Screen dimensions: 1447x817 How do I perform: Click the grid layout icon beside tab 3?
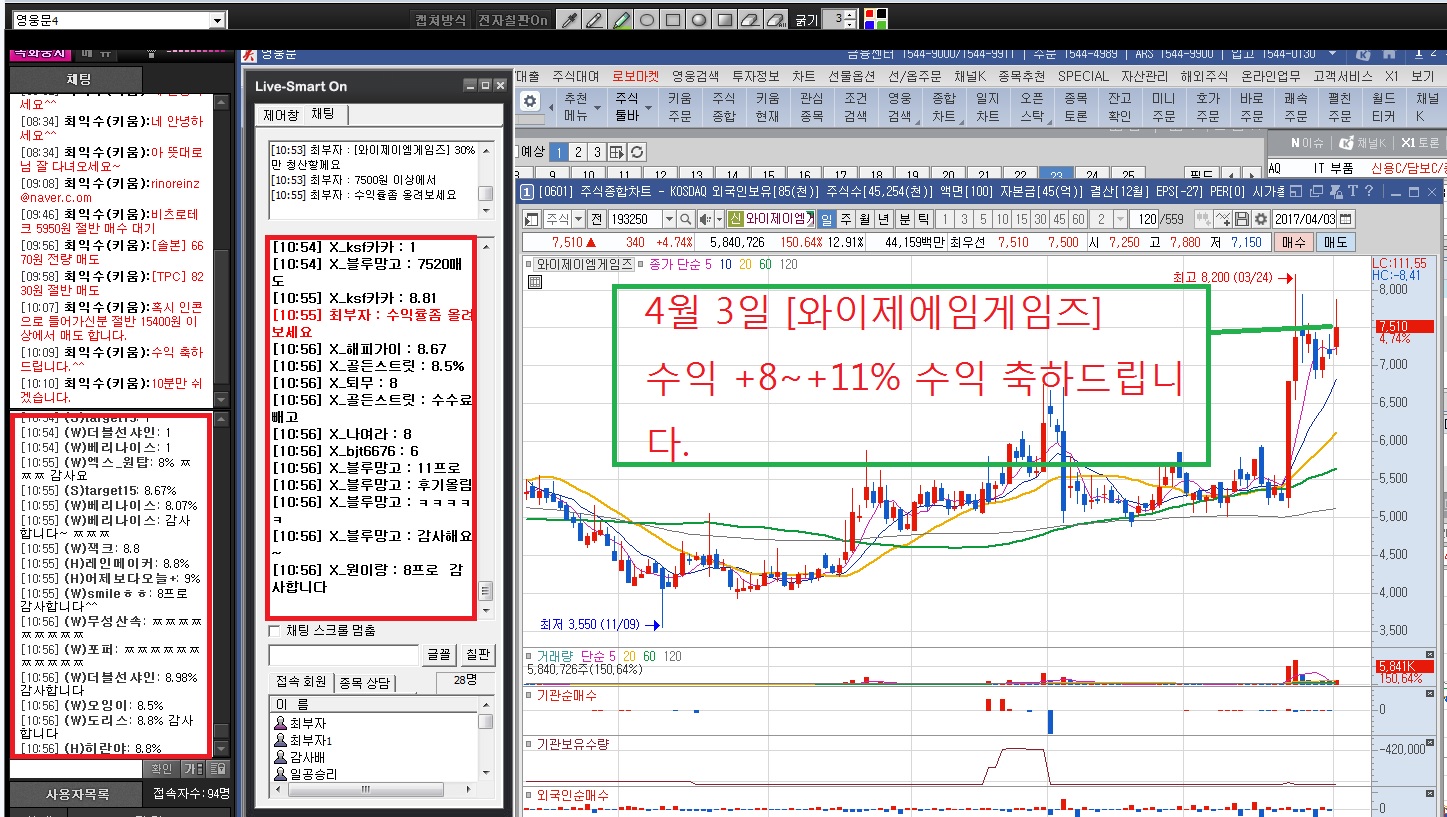[x=616, y=152]
